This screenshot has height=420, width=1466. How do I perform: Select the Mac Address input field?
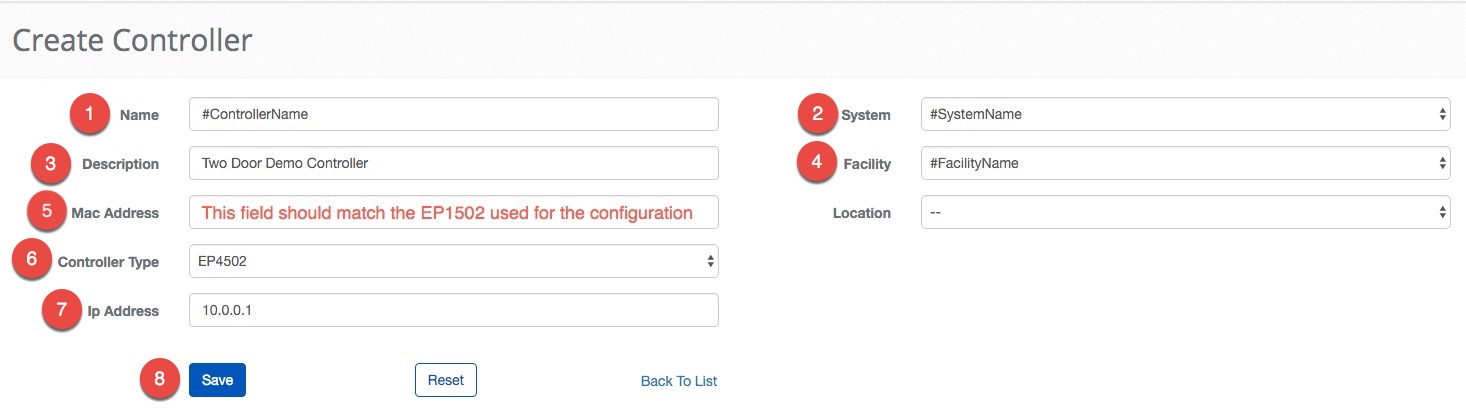click(x=453, y=212)
